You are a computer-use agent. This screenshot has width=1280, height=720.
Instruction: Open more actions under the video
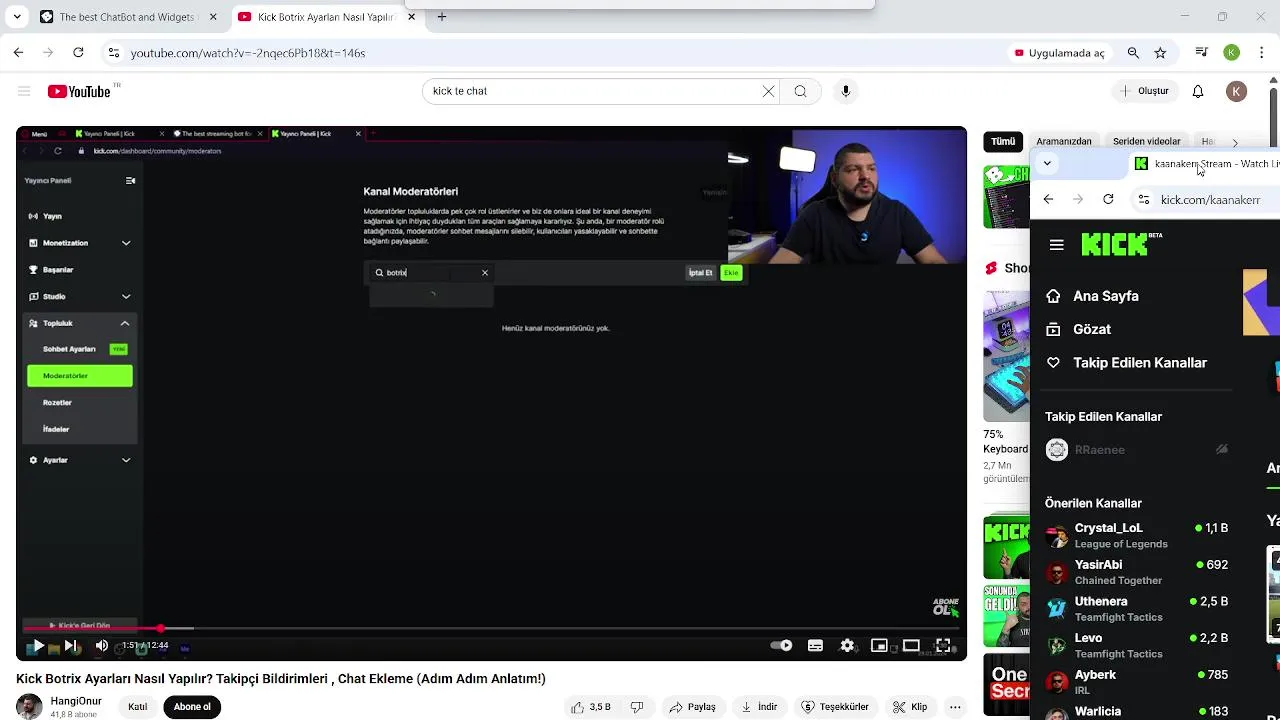coord(956,707)
